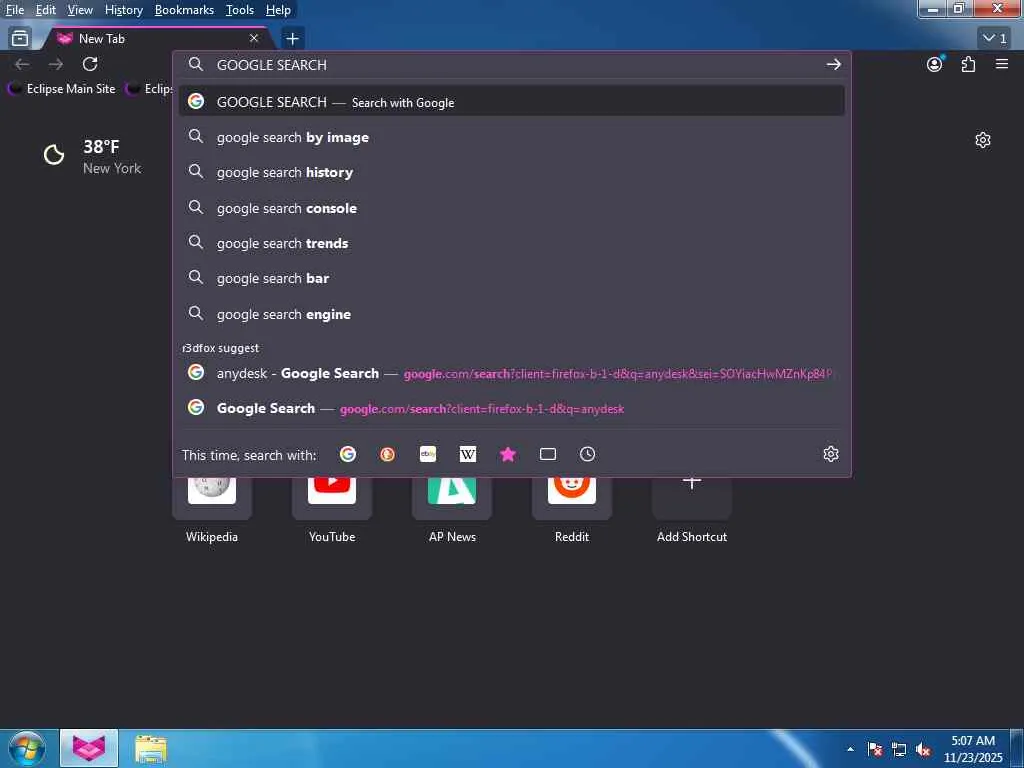Select suggestion google search engine
The width and height of the screenshot is (1024, 768).
(512, 314)
